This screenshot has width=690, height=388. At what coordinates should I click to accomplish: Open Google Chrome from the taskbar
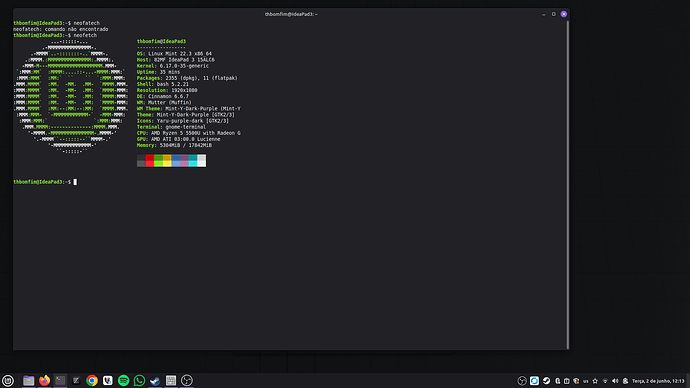[92, 381]
